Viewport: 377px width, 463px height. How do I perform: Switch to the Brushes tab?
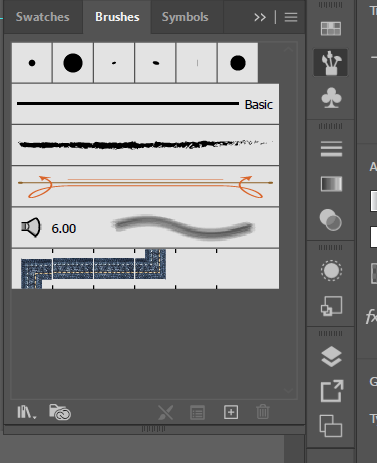click(x=117, y=17)
